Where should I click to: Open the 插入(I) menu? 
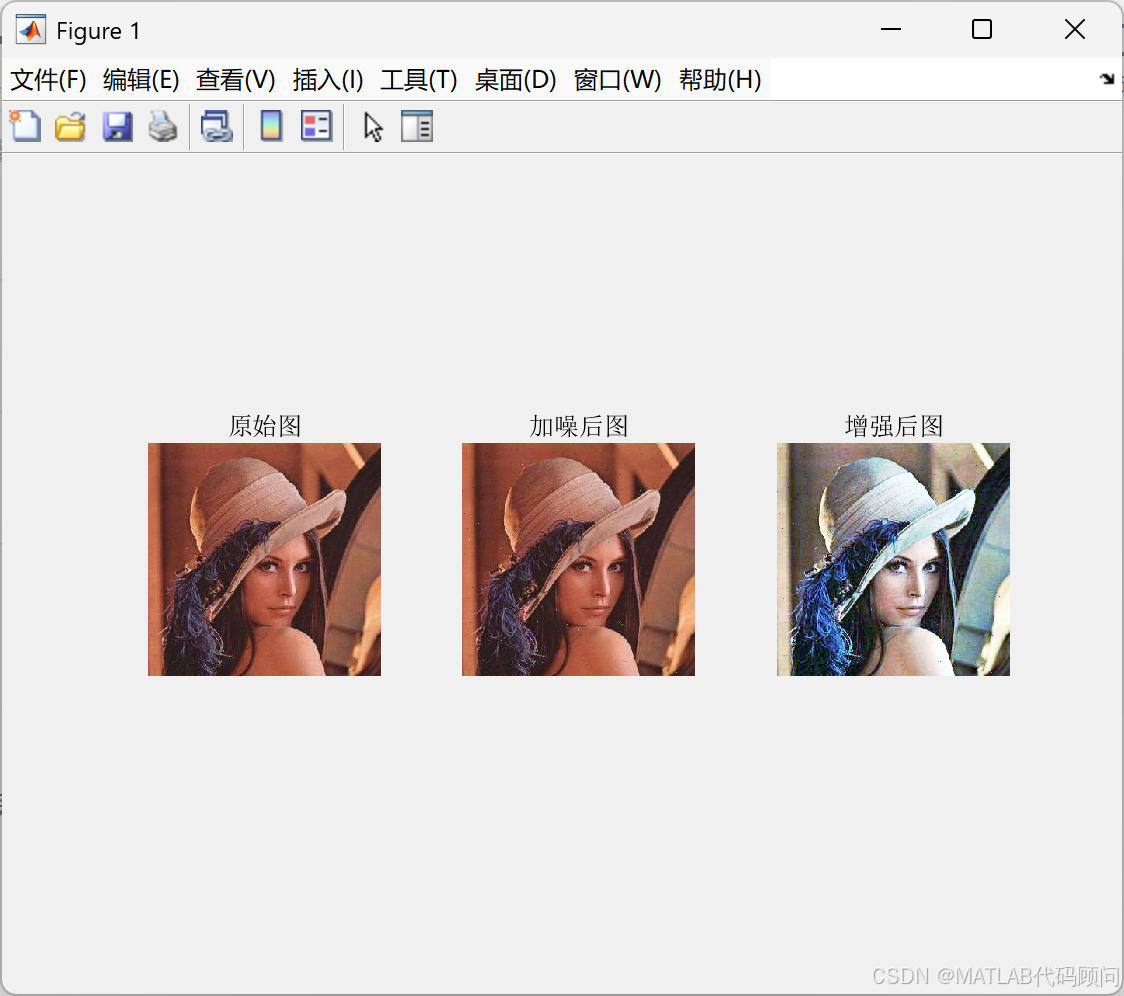328,80
